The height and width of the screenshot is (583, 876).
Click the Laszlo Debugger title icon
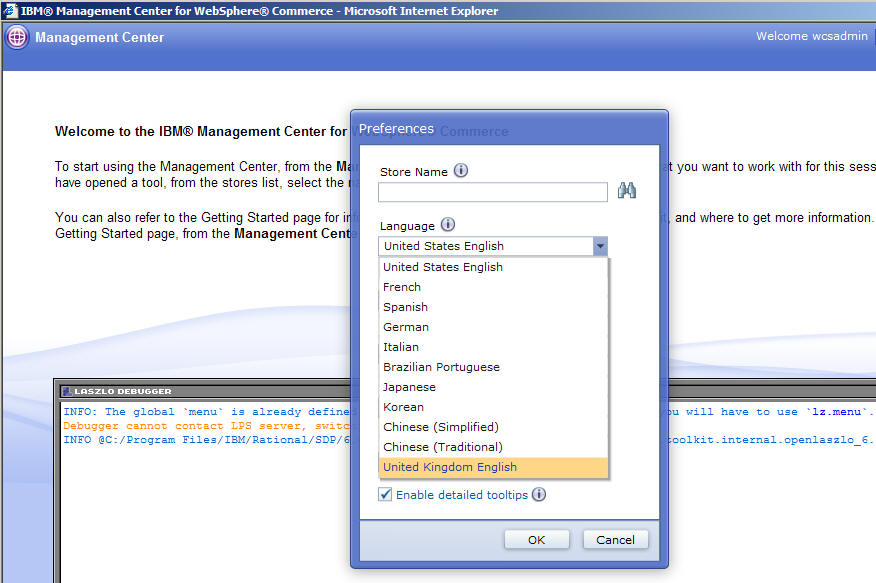coord(67,391)
